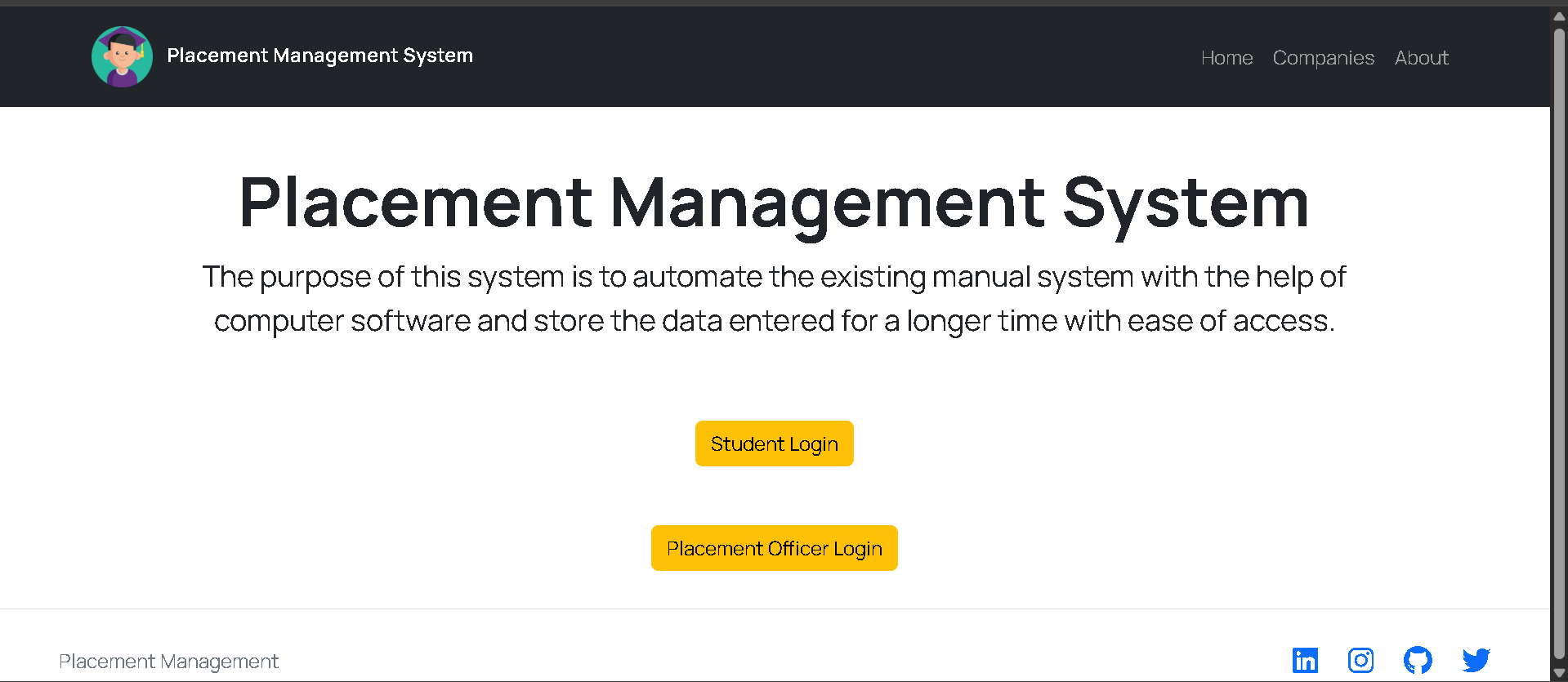
Task: Click empty dark area of the navbar
Action: (817, 57)
